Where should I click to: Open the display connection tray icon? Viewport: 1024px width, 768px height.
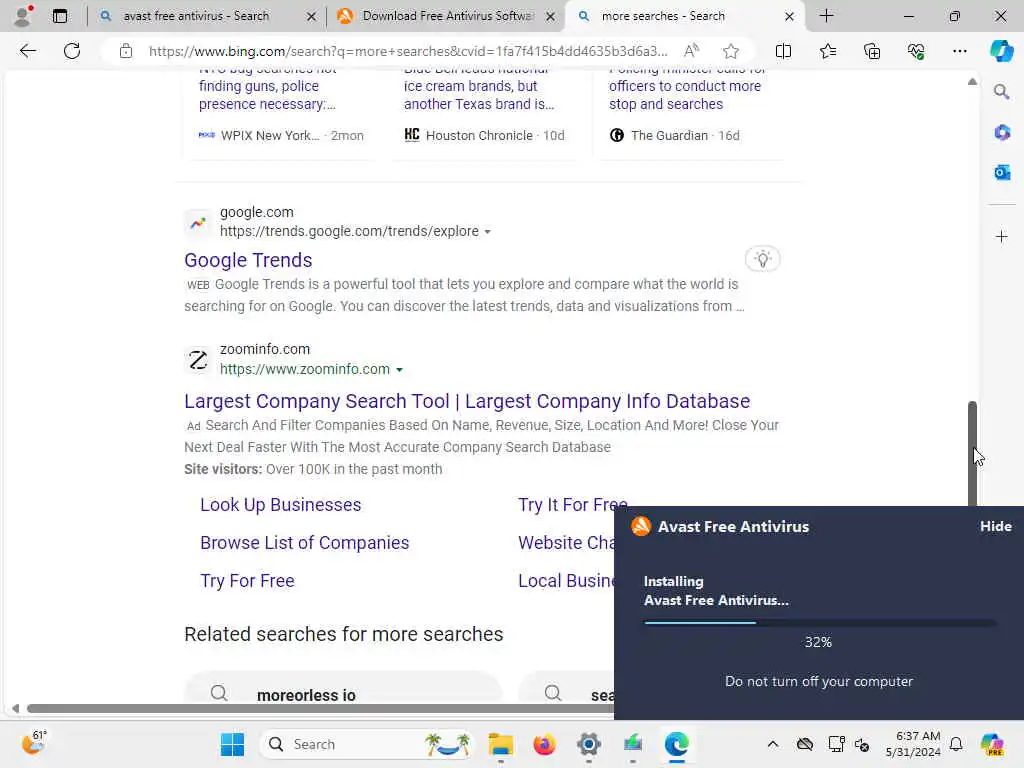click(836, 744)
